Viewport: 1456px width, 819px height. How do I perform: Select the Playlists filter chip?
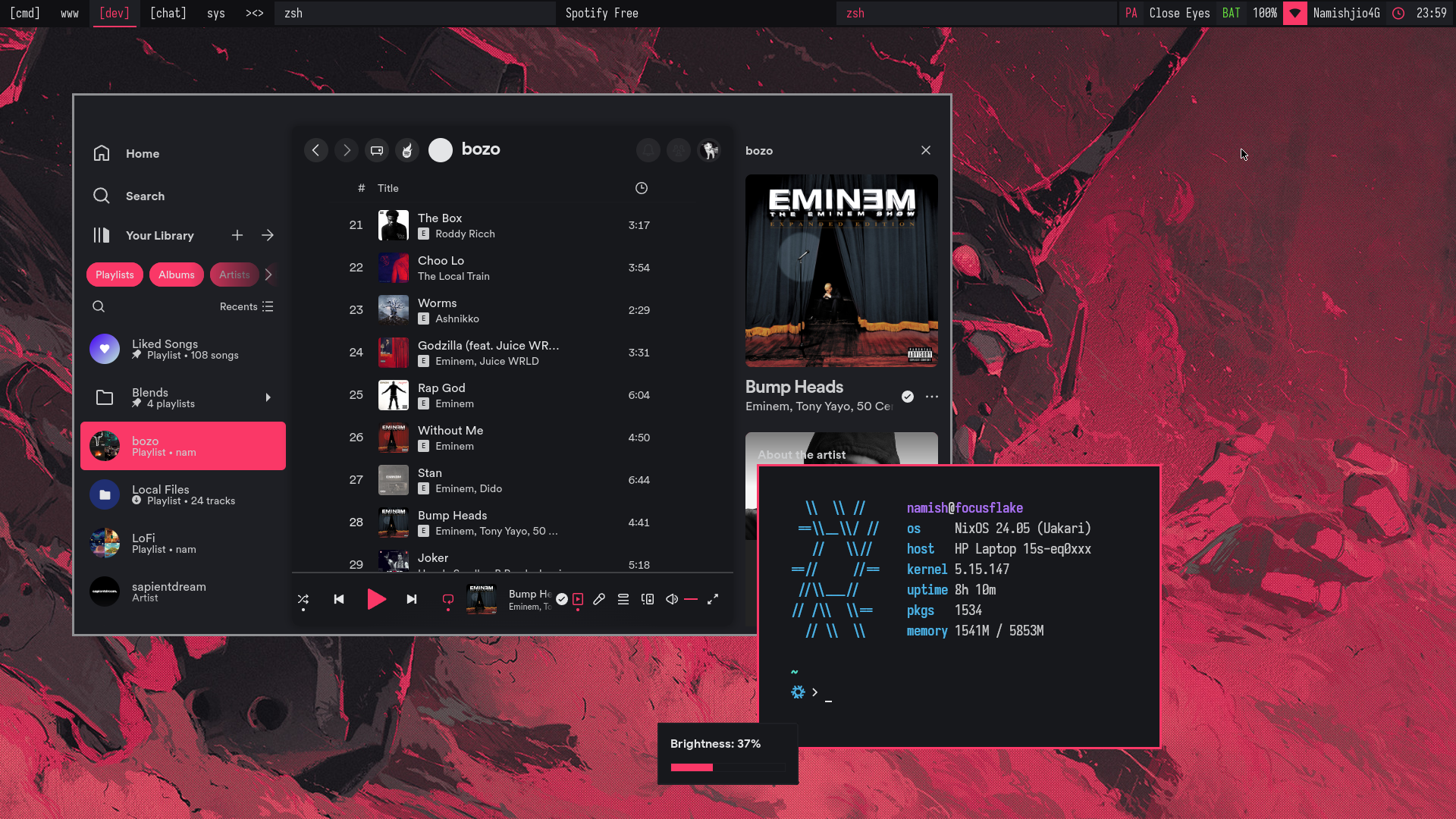(115, 275)
